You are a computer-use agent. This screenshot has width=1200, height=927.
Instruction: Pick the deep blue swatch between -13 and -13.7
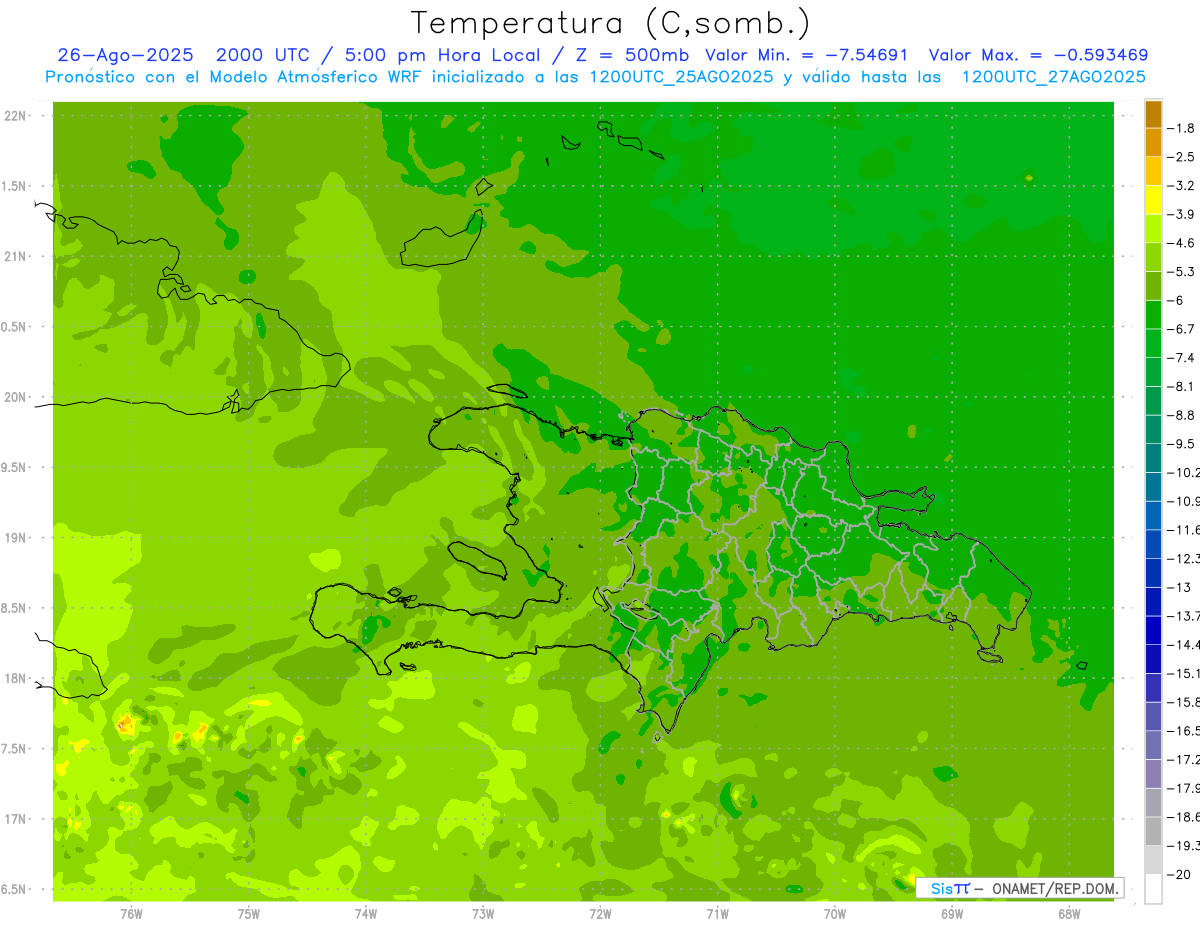tap(1153, 602)
